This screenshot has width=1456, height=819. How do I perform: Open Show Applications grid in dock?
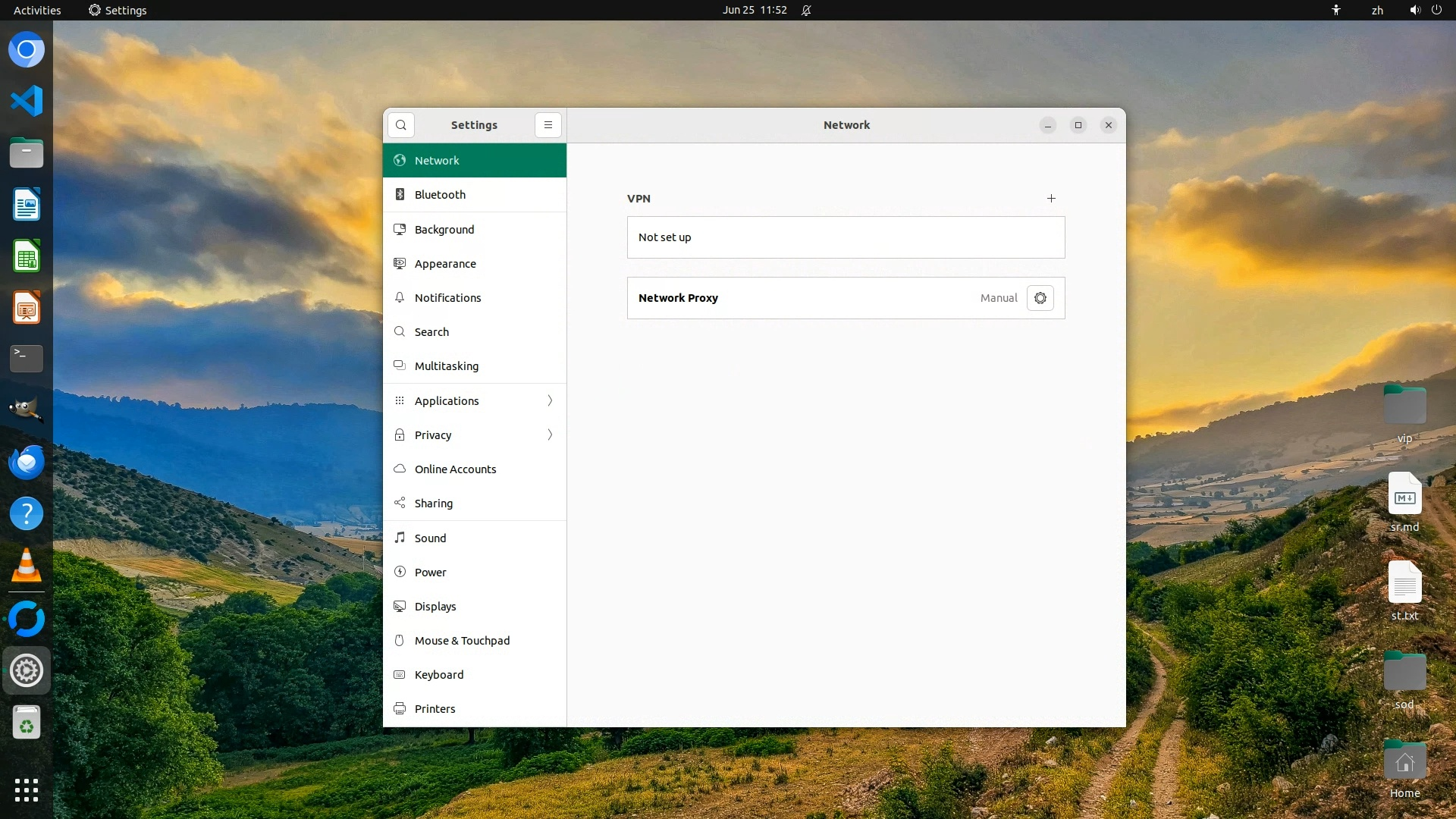[x=27, y=790]
